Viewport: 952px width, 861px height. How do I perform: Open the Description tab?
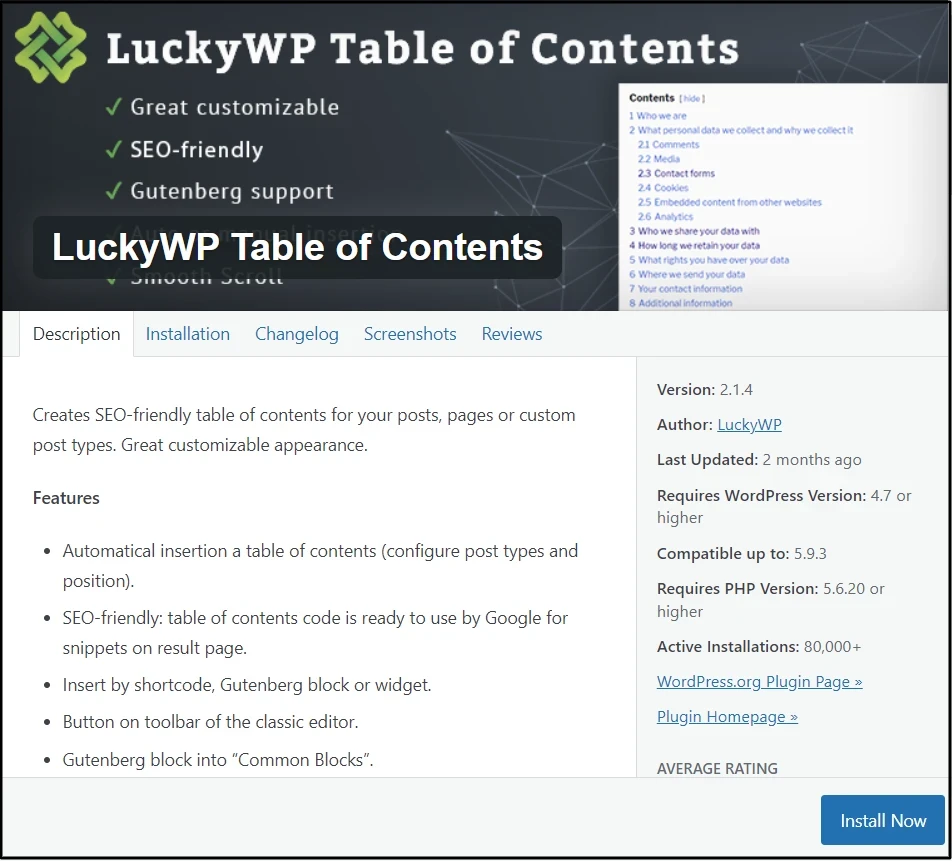pyautogui.click(x=76, y=334)
